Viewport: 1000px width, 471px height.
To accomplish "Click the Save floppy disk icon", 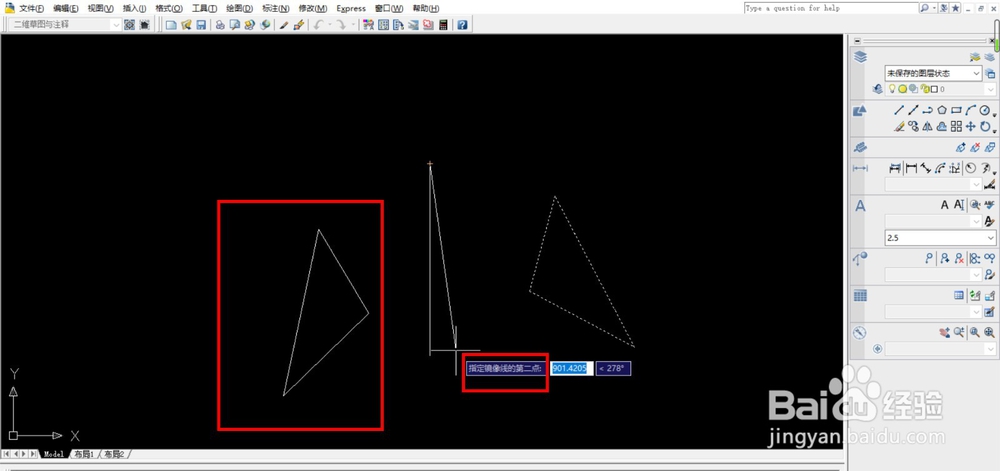I will click(201, 25).
